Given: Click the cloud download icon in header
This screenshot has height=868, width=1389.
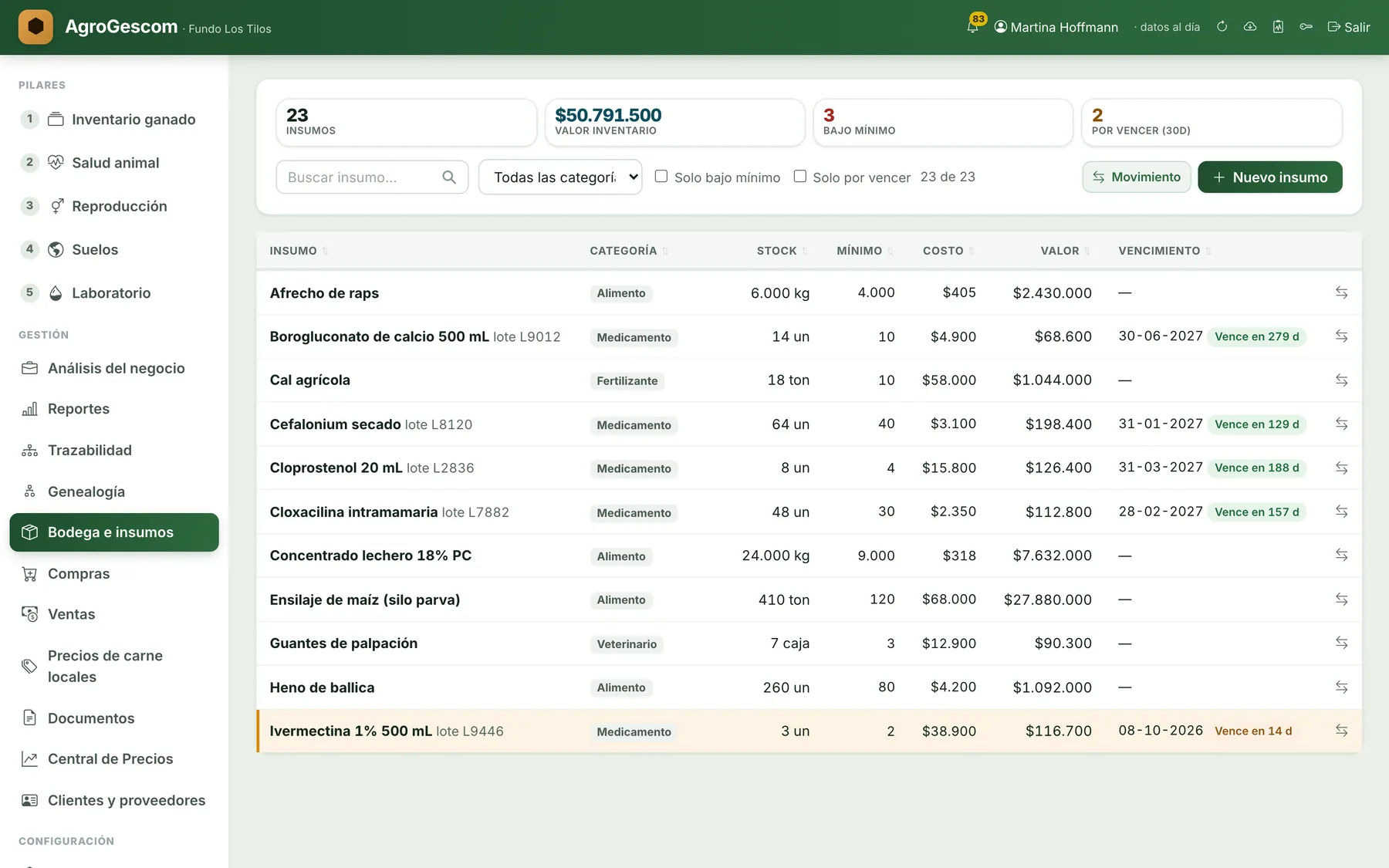Looking at the screenshot, I should 1250,27.
